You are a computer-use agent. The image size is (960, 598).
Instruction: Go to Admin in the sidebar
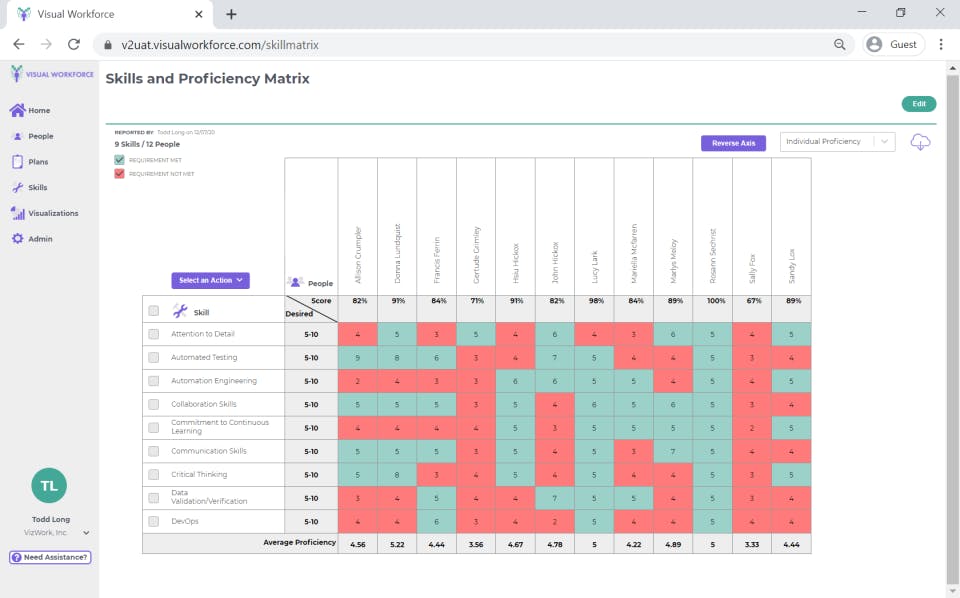[x=40, y=239]
